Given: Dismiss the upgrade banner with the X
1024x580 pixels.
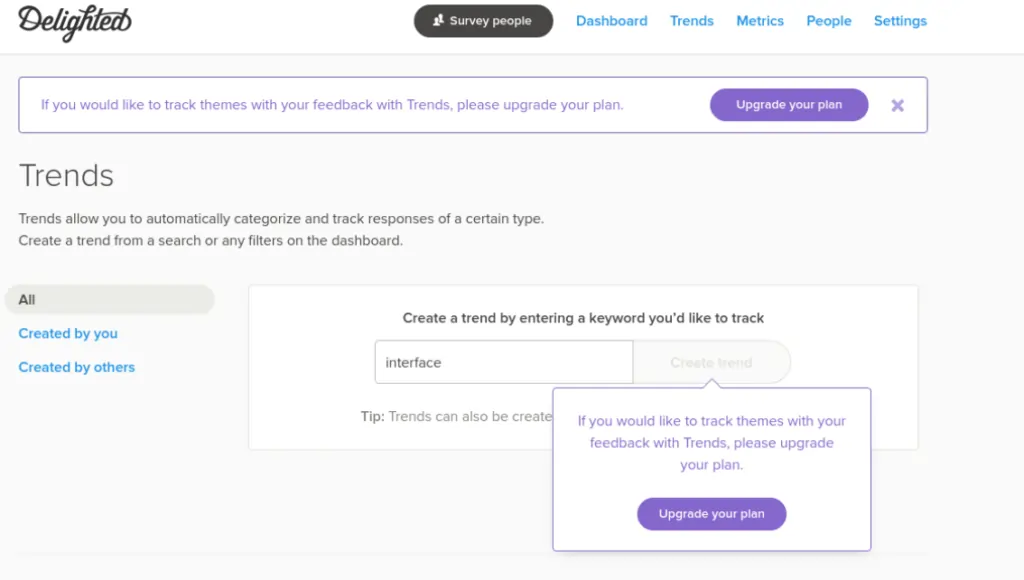Looking at the screenshot, I should pyautogui.click(x=897, y=105).
